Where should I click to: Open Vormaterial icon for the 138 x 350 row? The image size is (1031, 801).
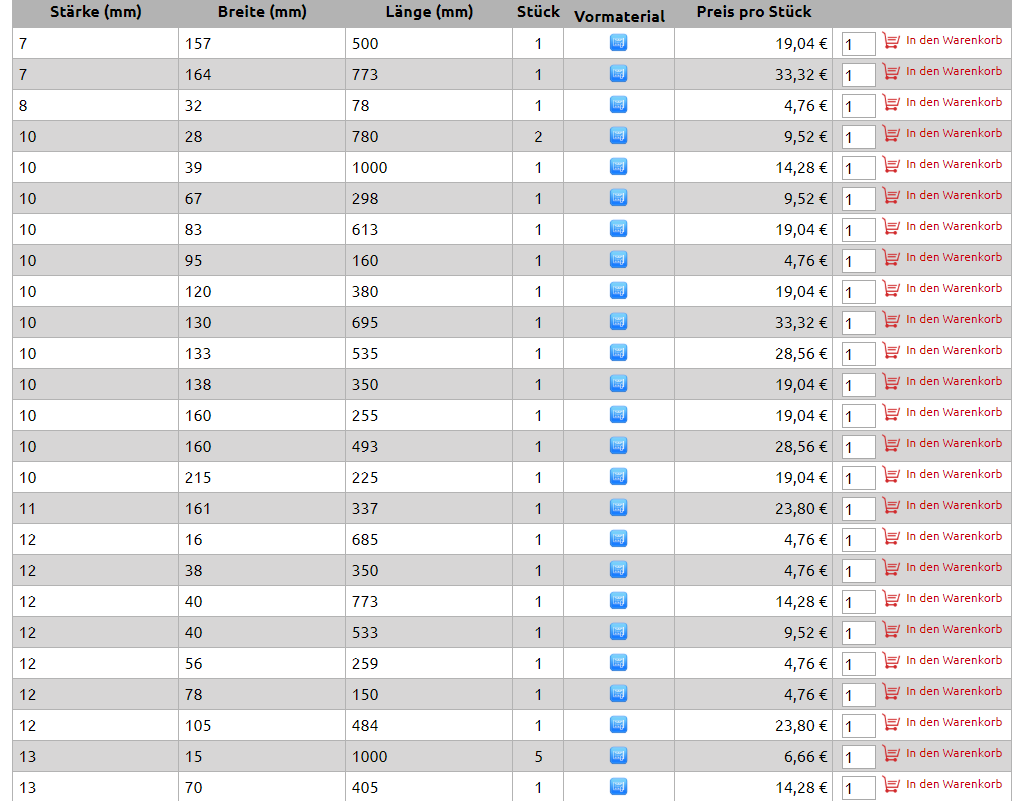618,383
